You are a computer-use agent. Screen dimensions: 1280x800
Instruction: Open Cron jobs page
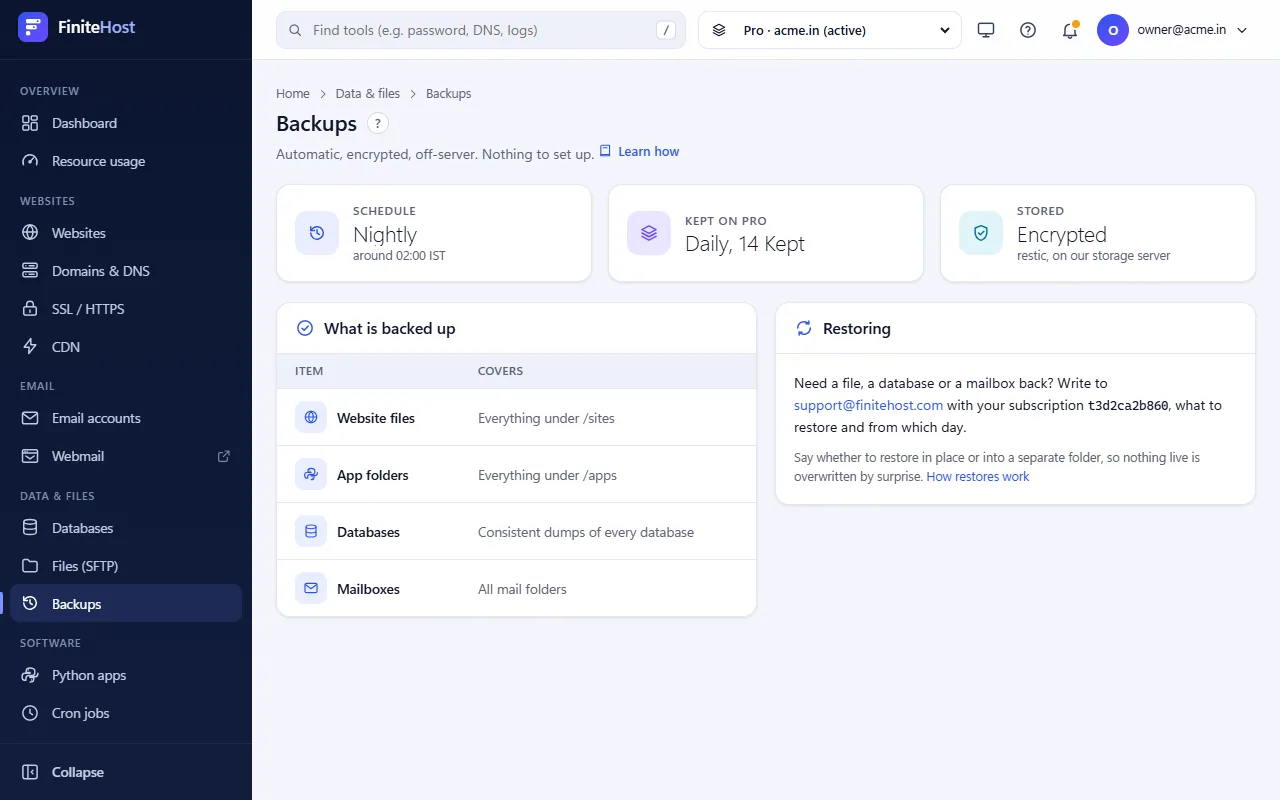tap(126, 713)
